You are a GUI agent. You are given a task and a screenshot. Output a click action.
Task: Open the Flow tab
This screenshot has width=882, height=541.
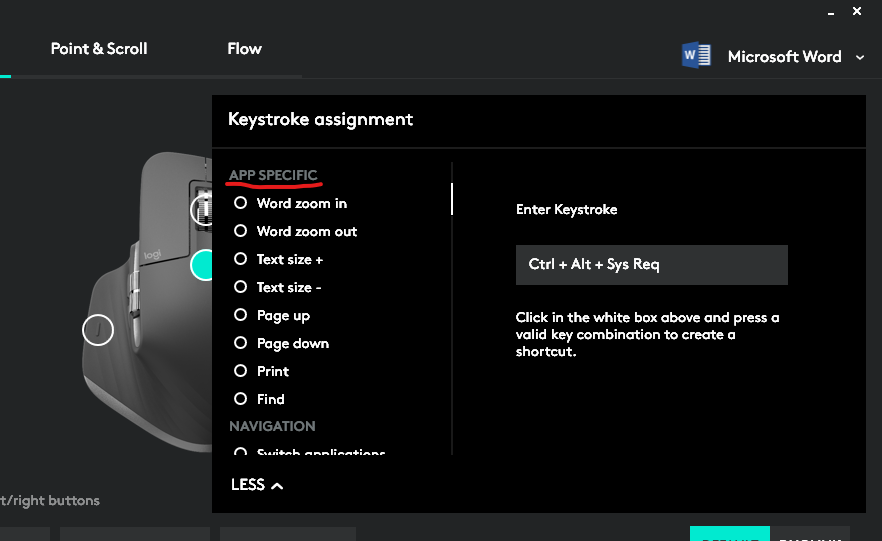(244, 48)
